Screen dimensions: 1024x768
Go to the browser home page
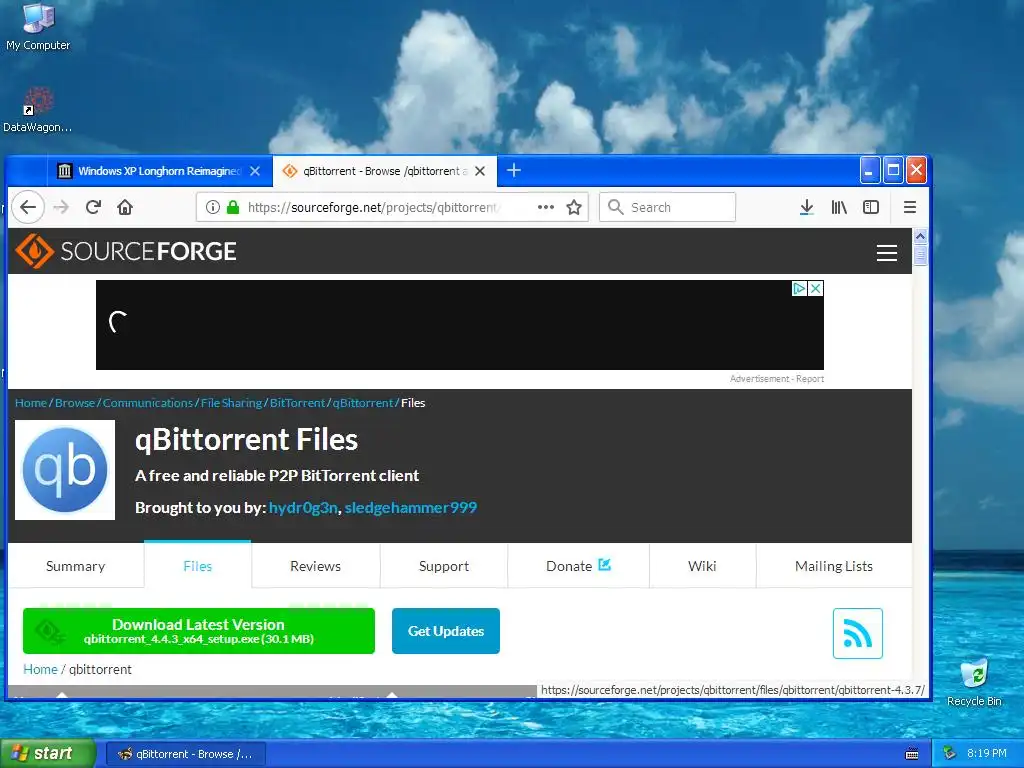tap(125, 207)
